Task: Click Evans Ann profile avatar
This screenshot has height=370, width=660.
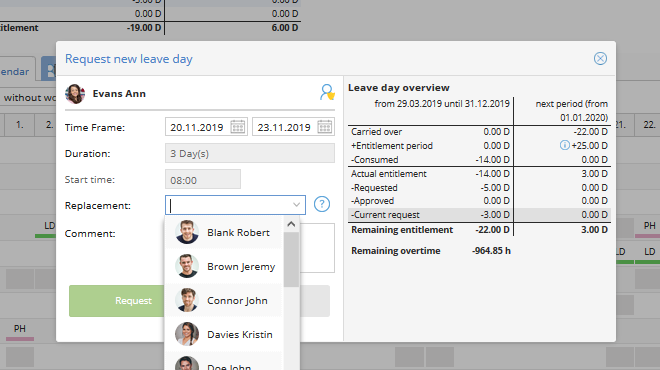Action: point(75,93)
